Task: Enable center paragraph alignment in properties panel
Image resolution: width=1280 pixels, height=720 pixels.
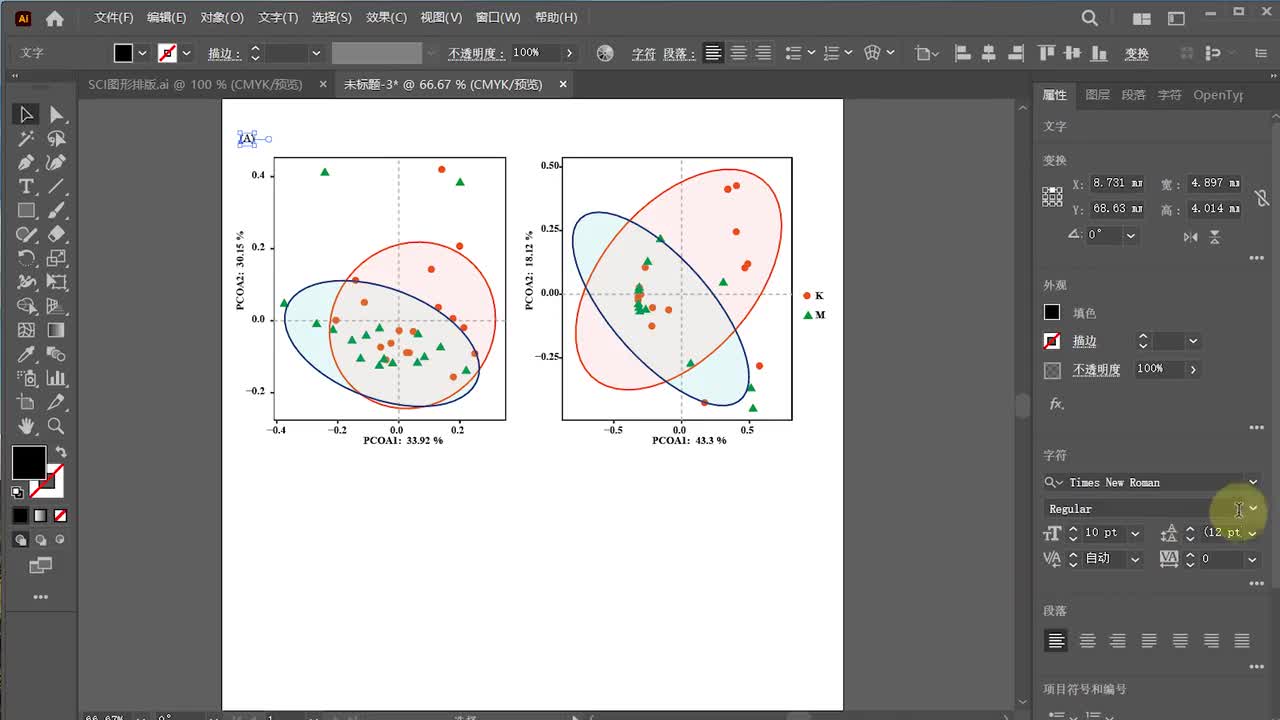Action: 1087,641
